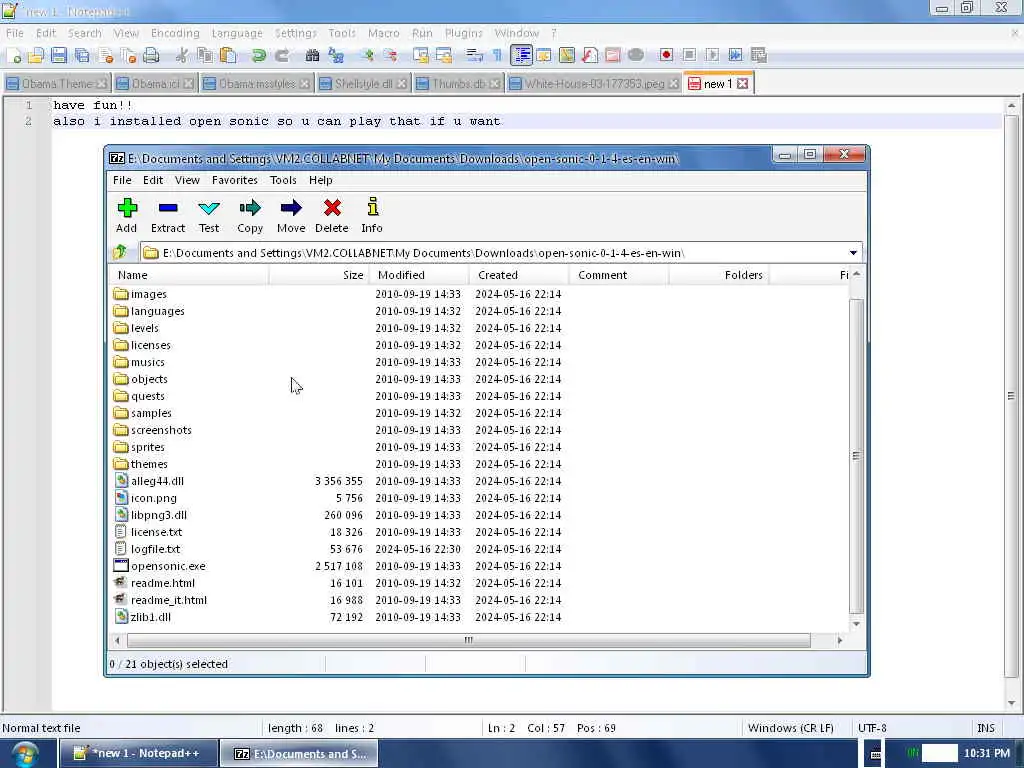Click the Playback macro icon

click(712, 56)
